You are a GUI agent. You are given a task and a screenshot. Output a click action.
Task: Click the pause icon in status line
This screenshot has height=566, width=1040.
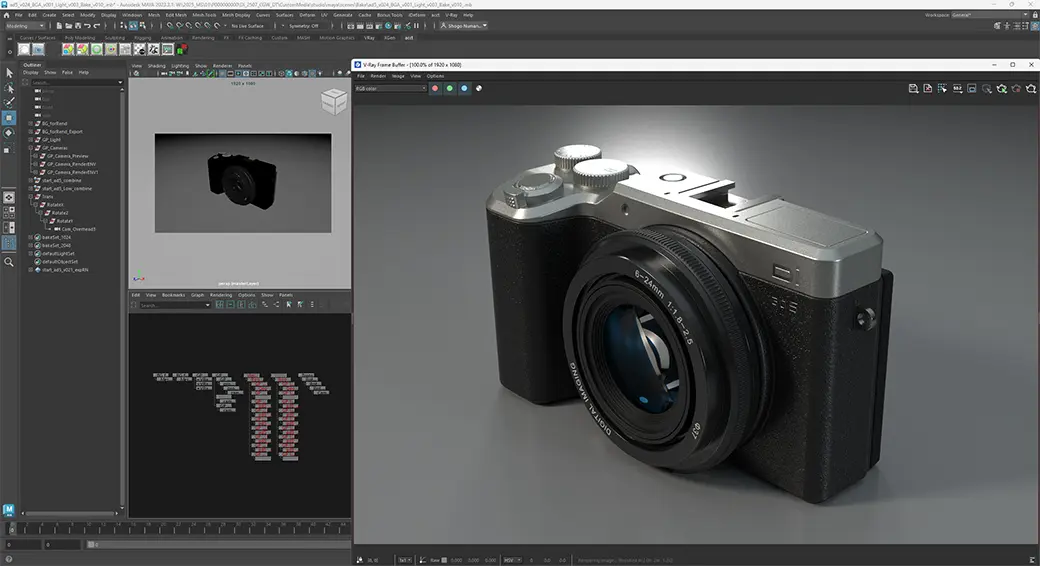(x=417, y=26)
